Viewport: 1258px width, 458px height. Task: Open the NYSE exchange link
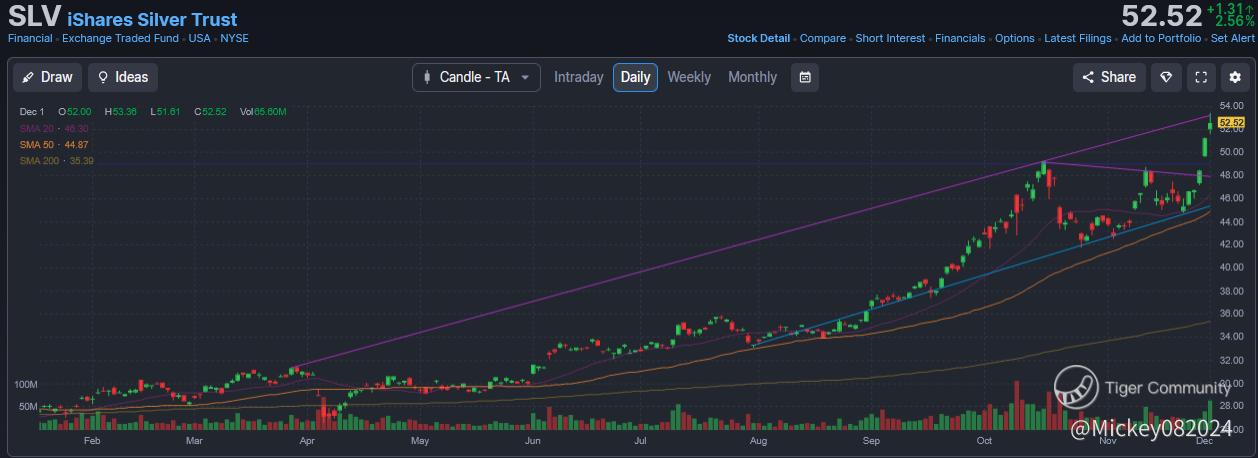click(235, 38)
